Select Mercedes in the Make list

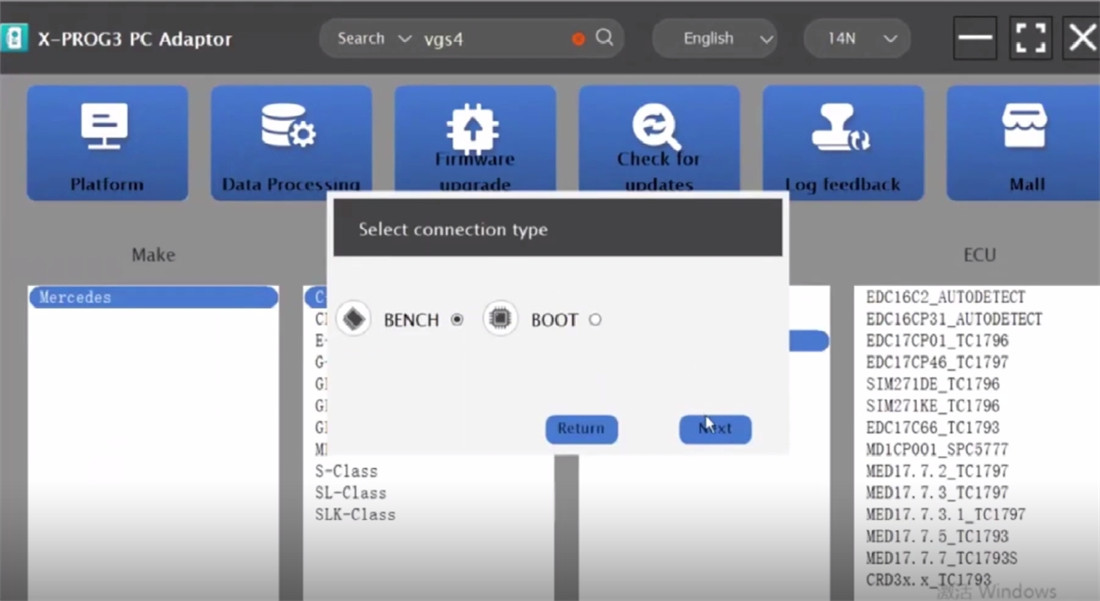153,297
